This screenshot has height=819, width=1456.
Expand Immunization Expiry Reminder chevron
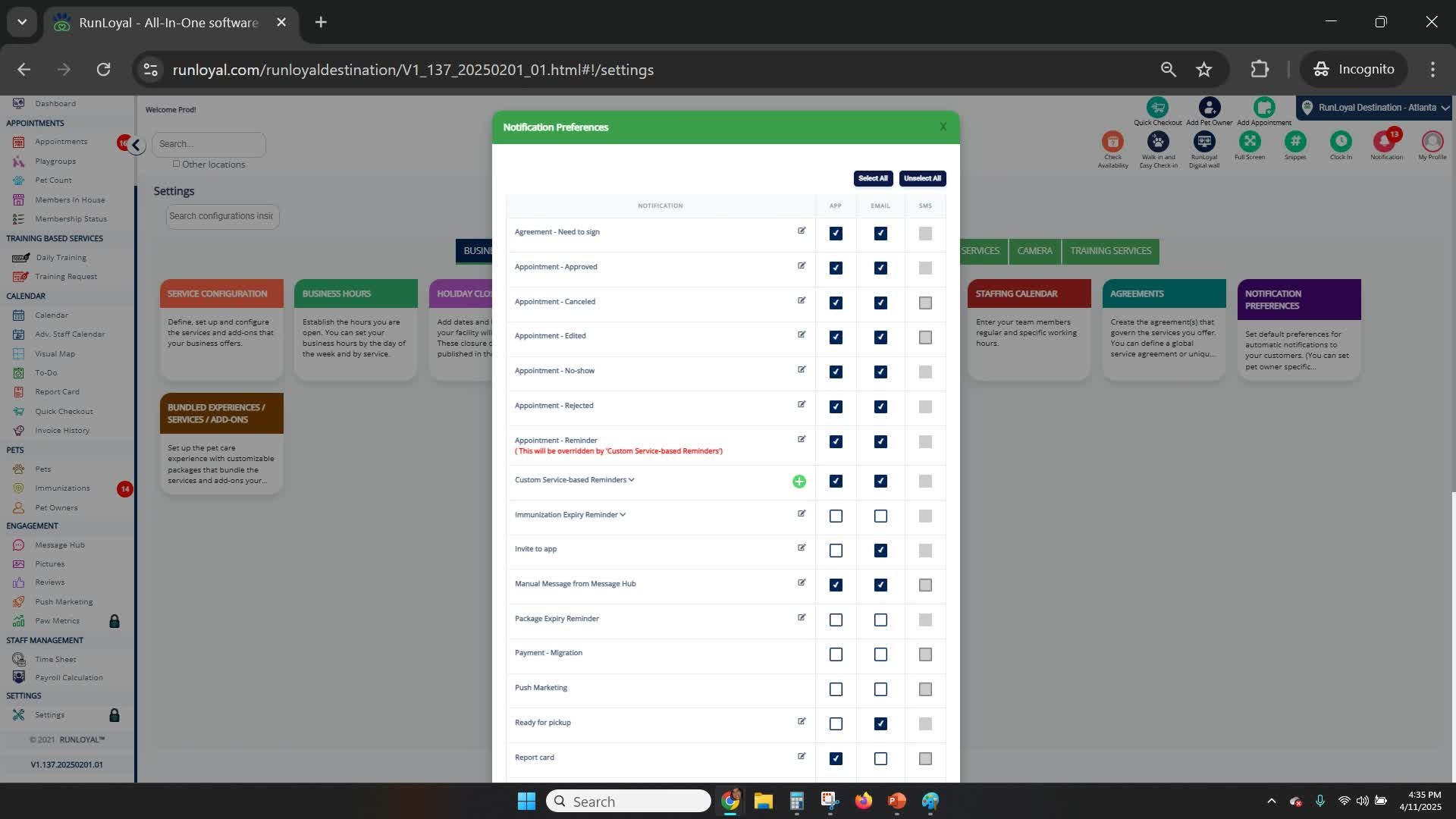coord(623,515)
